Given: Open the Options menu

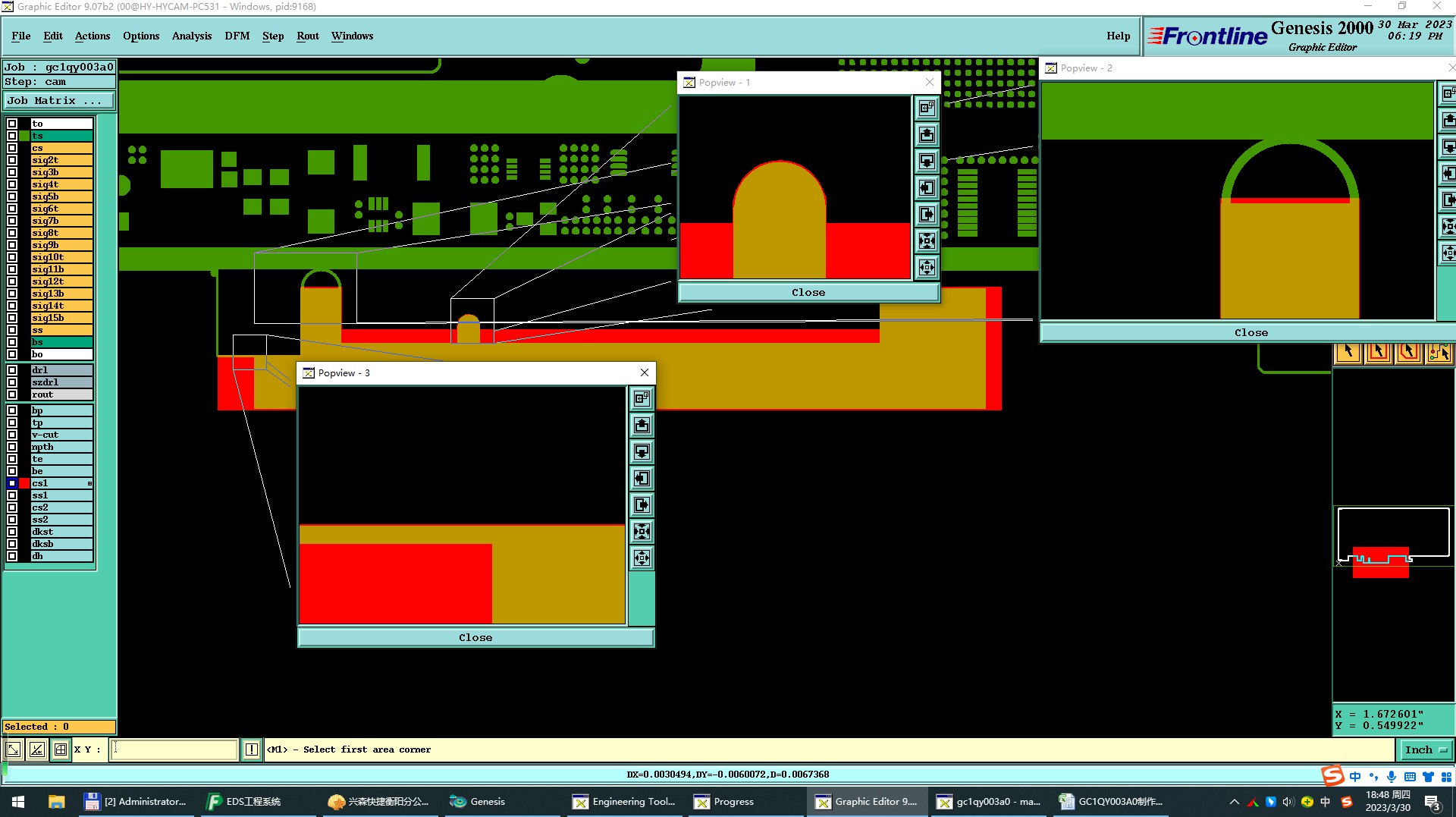Looking at the screenshot, I should point(141,36).
